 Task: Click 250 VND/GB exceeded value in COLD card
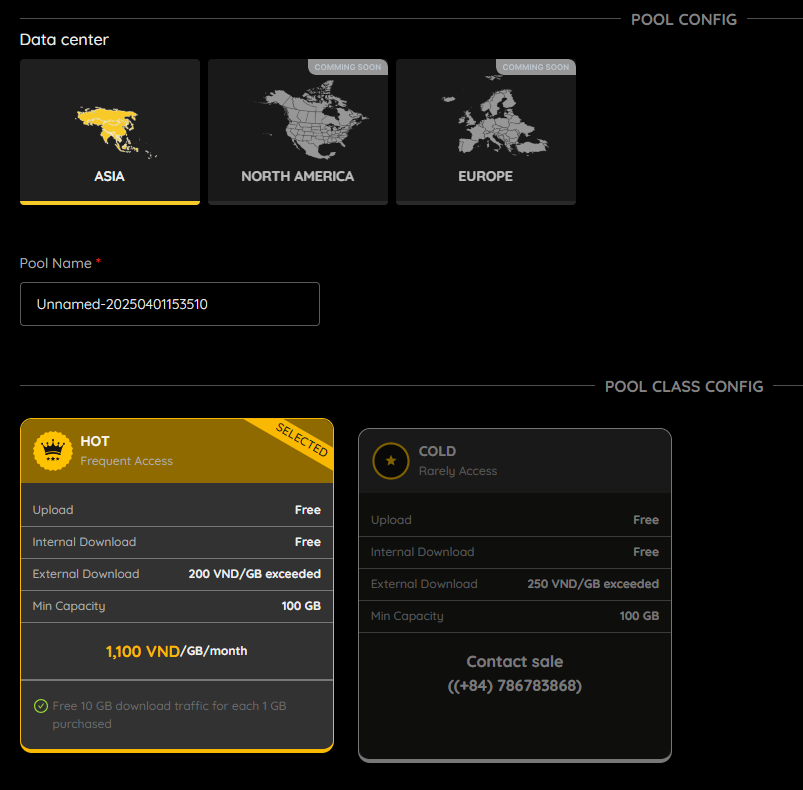pyautogui.click(x=593, y=584)
